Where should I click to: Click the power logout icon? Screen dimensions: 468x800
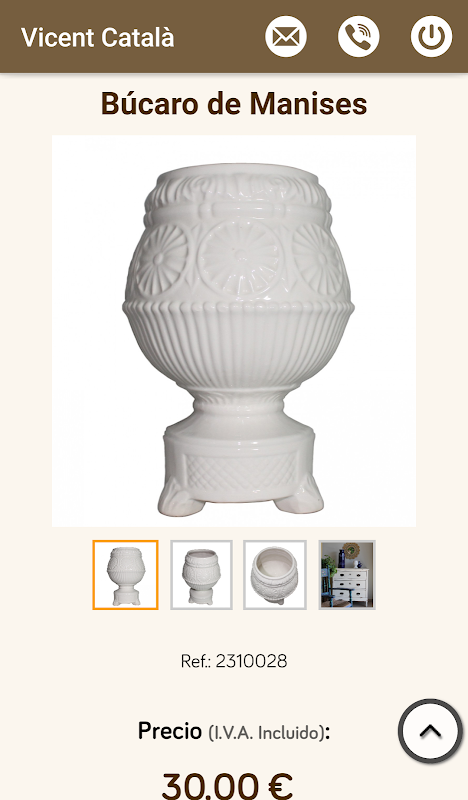432,37
